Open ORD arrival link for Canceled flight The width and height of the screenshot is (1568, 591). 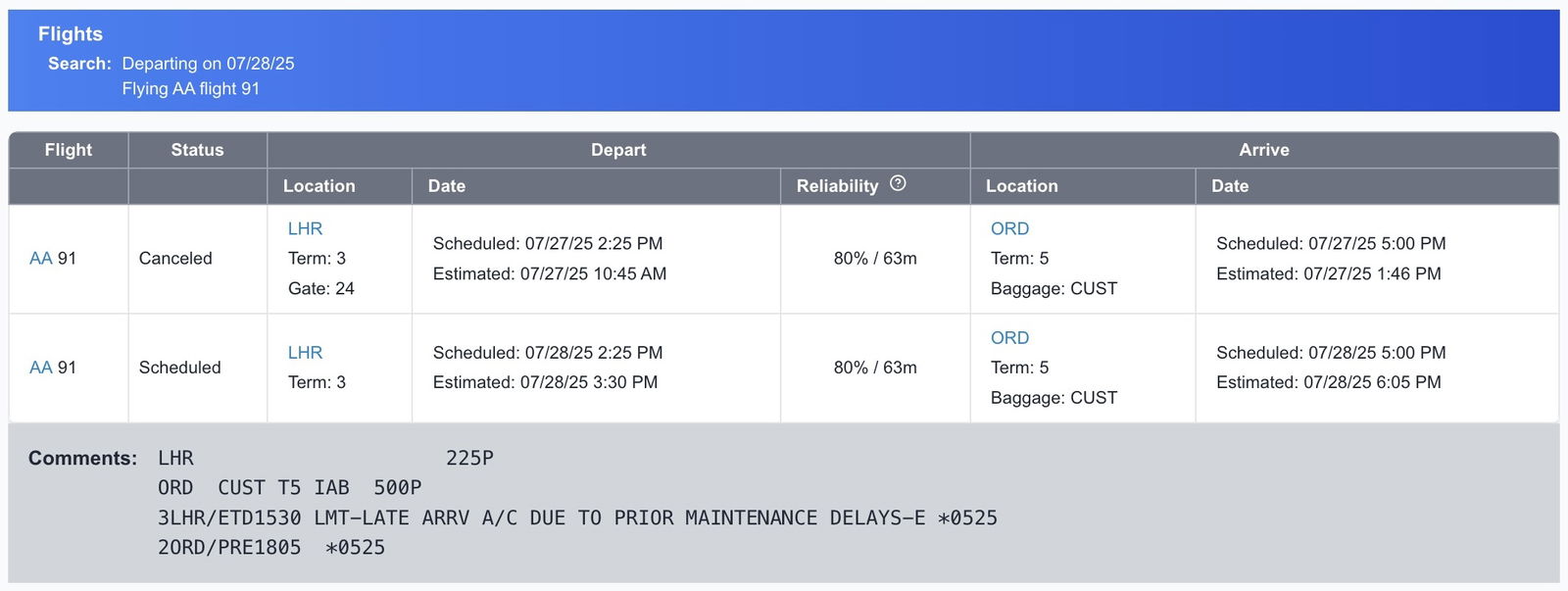1009,228
